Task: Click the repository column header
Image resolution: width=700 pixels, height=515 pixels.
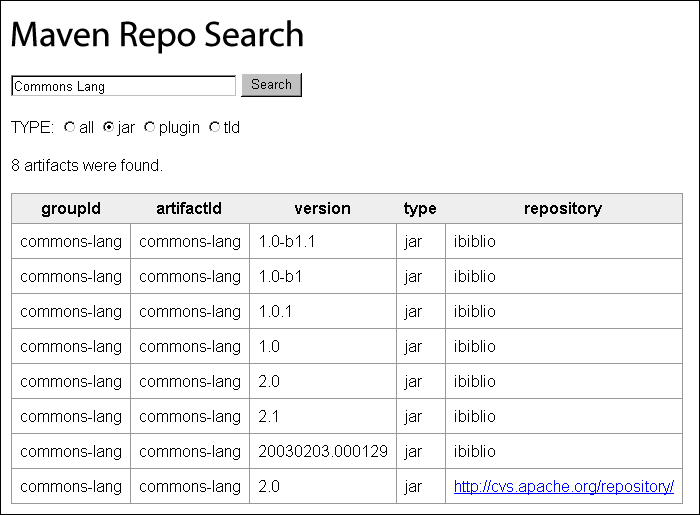Action: pyautogui.click(x=563, y=208)
